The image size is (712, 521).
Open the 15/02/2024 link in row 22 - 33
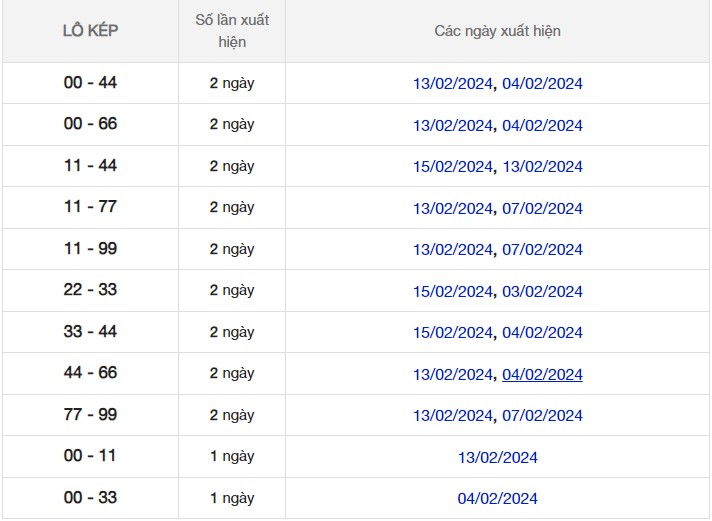point(453,292)
